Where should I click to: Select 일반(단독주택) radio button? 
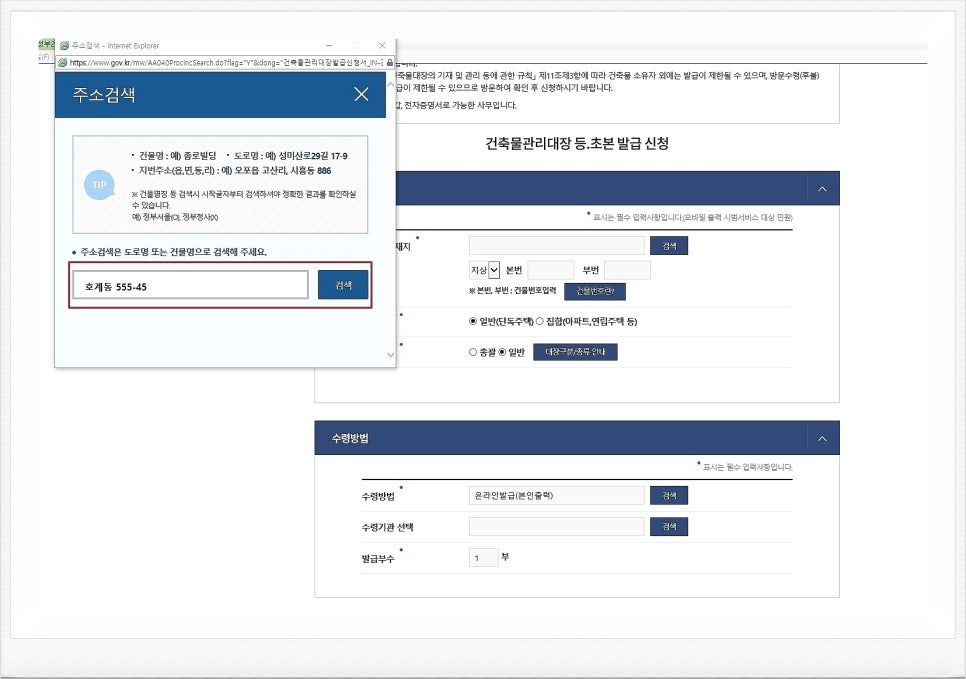pyautogui.click(x=473, y=322)
